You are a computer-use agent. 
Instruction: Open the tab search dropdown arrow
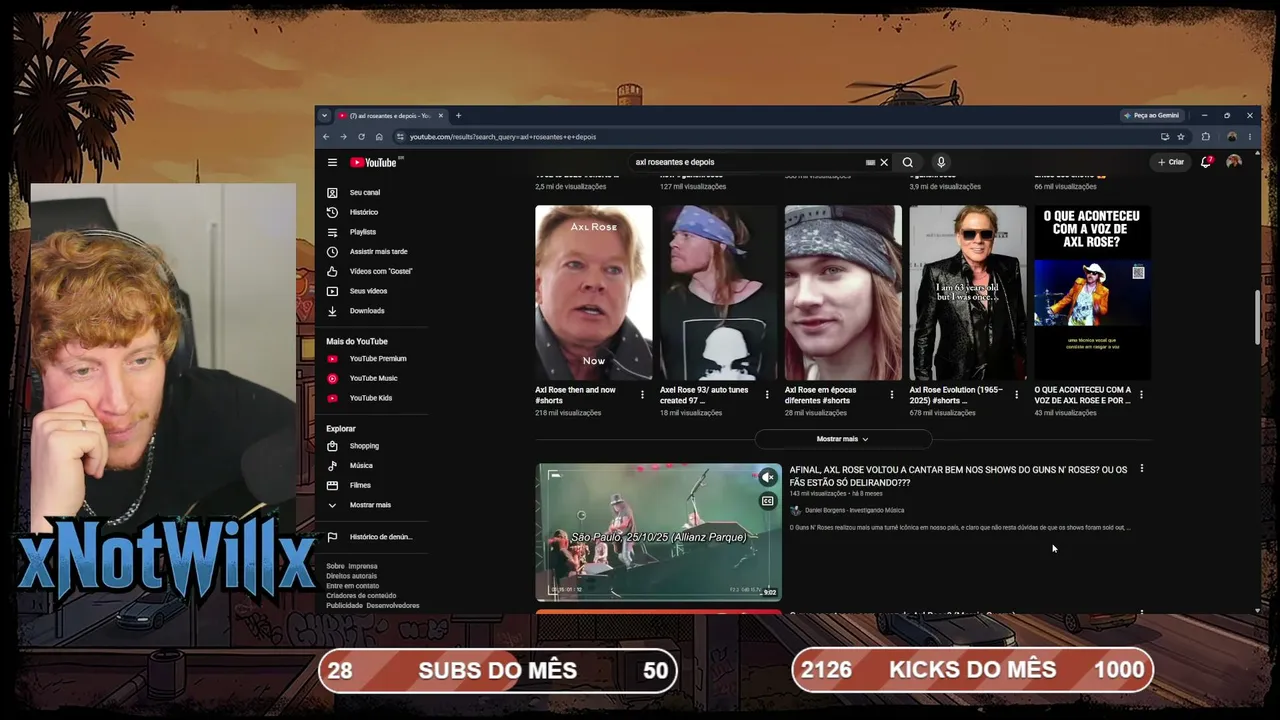click(x=324, y=116)
